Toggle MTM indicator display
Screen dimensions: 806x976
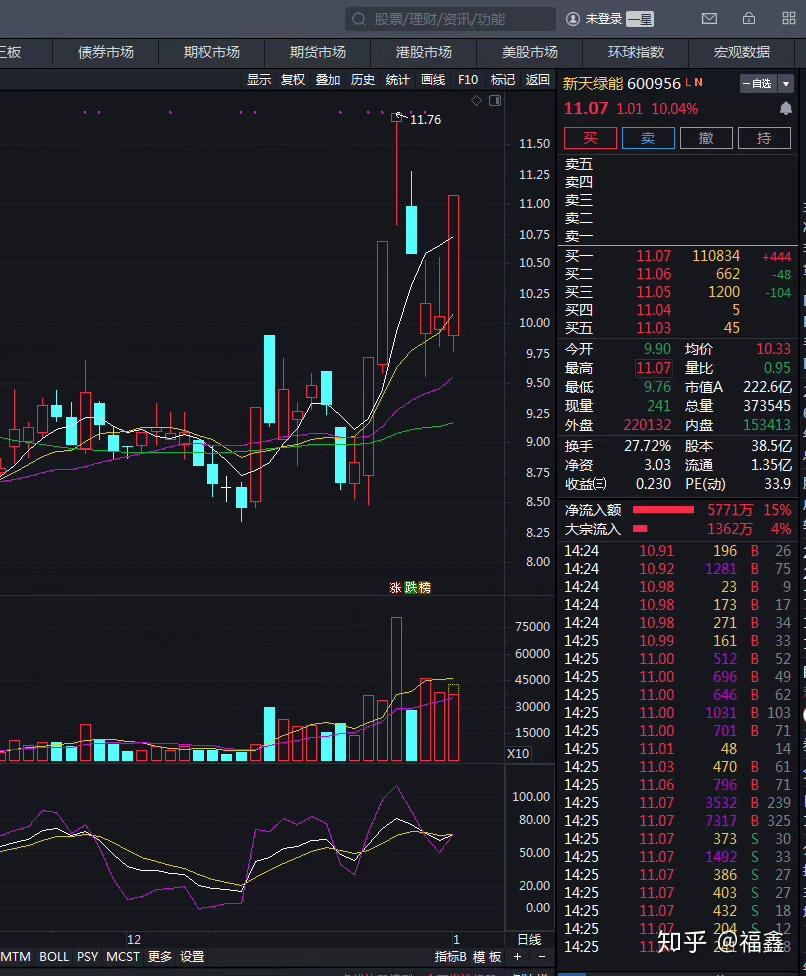(x=16, y=956)
